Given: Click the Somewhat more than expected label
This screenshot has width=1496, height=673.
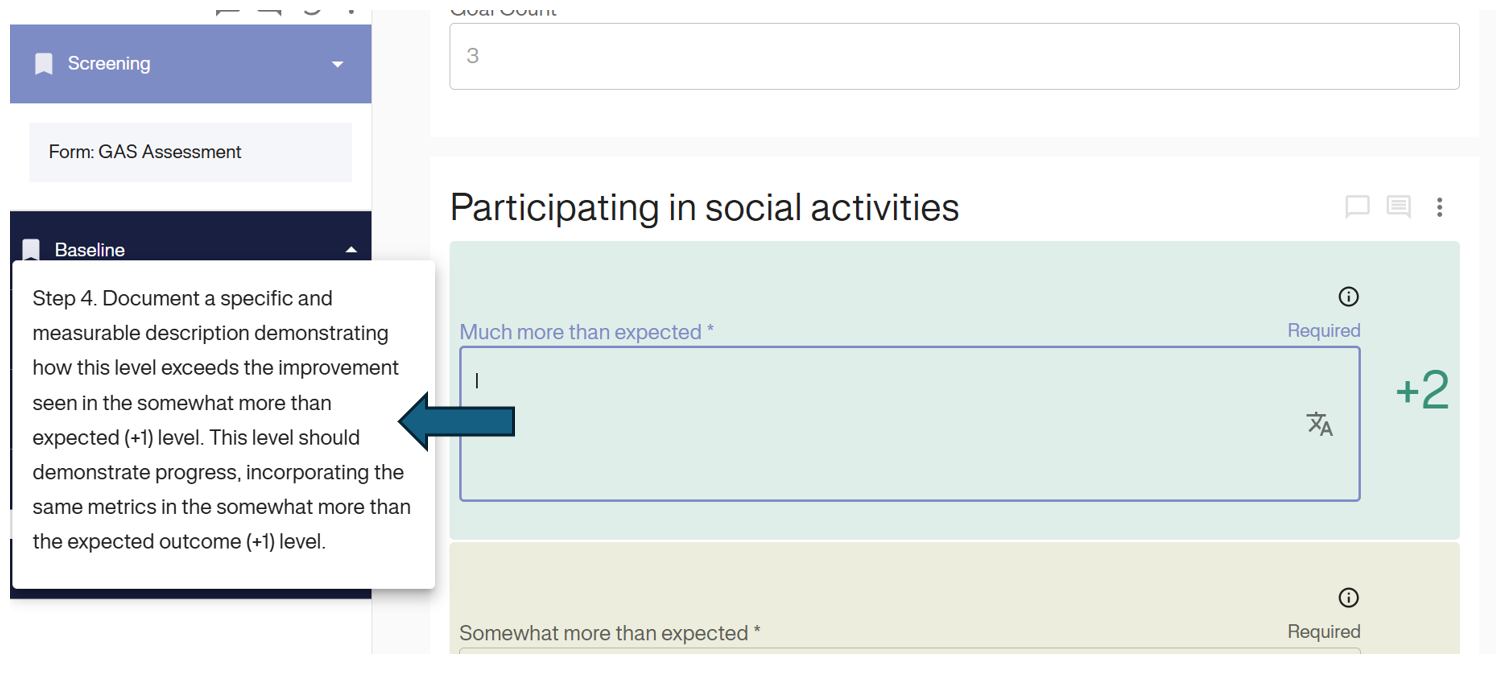Looking at the screenshot, I should click(609, 633).
